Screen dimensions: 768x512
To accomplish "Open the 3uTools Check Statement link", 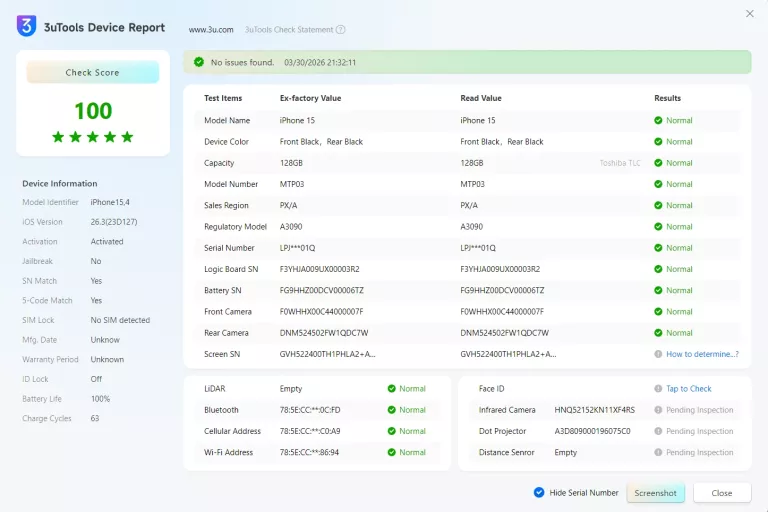I will (x=289, y=30).
